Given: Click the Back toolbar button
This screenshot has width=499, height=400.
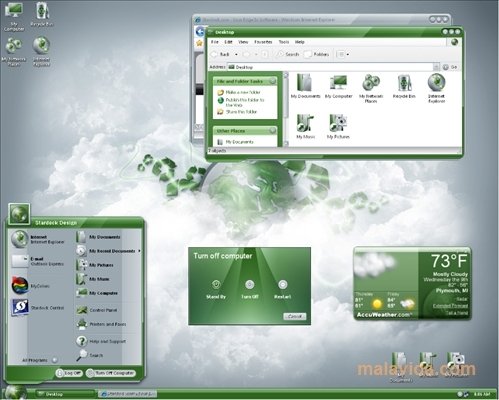Looking at the screenshot, I should click(x=220, y=54).
